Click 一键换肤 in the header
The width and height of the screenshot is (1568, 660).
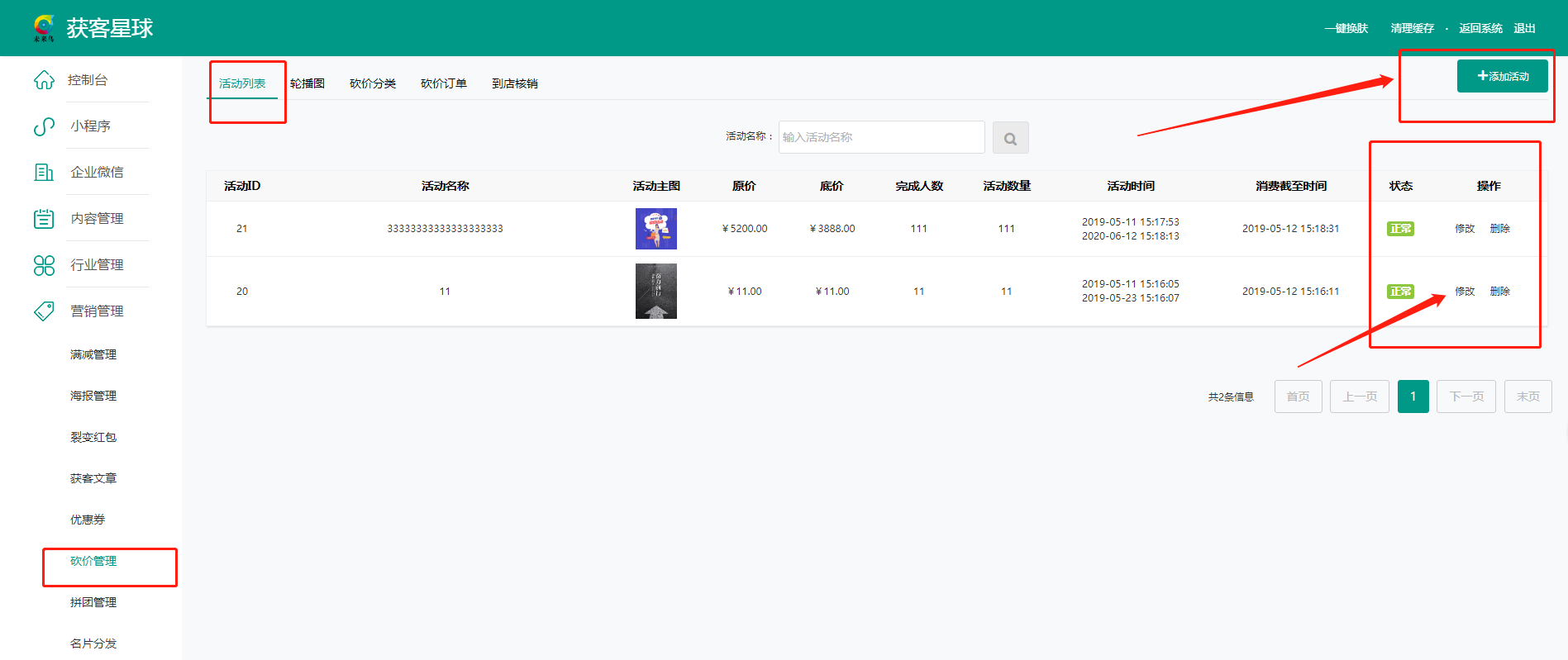click(x=1346, y=28)
